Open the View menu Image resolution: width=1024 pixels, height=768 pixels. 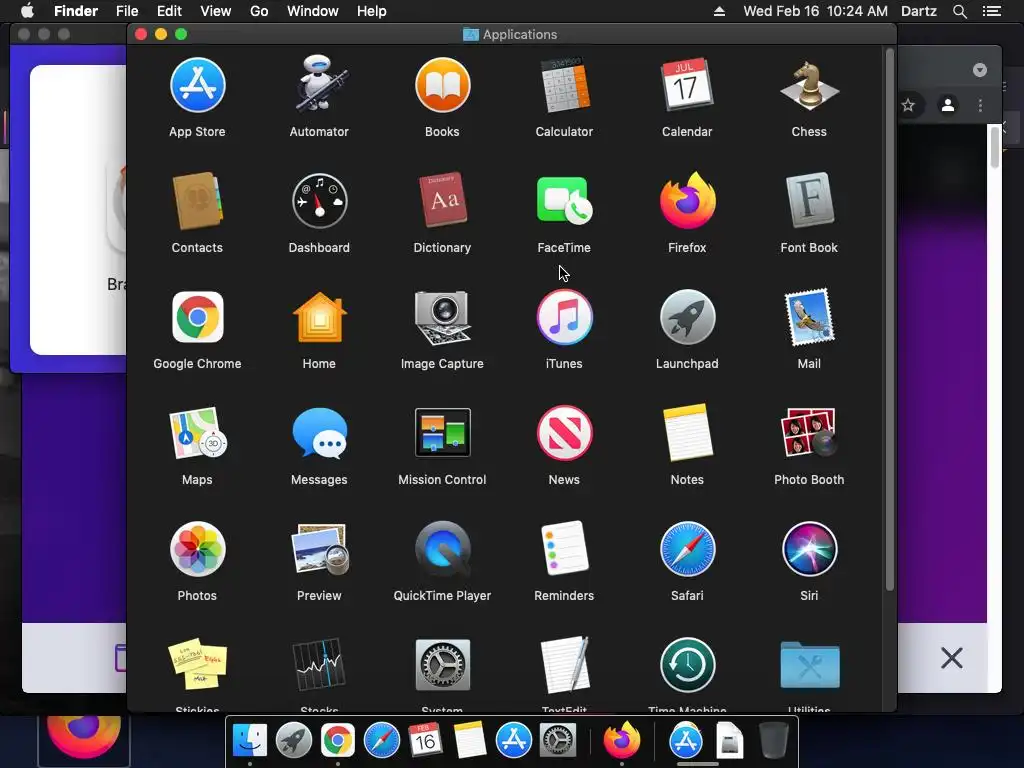216,11
